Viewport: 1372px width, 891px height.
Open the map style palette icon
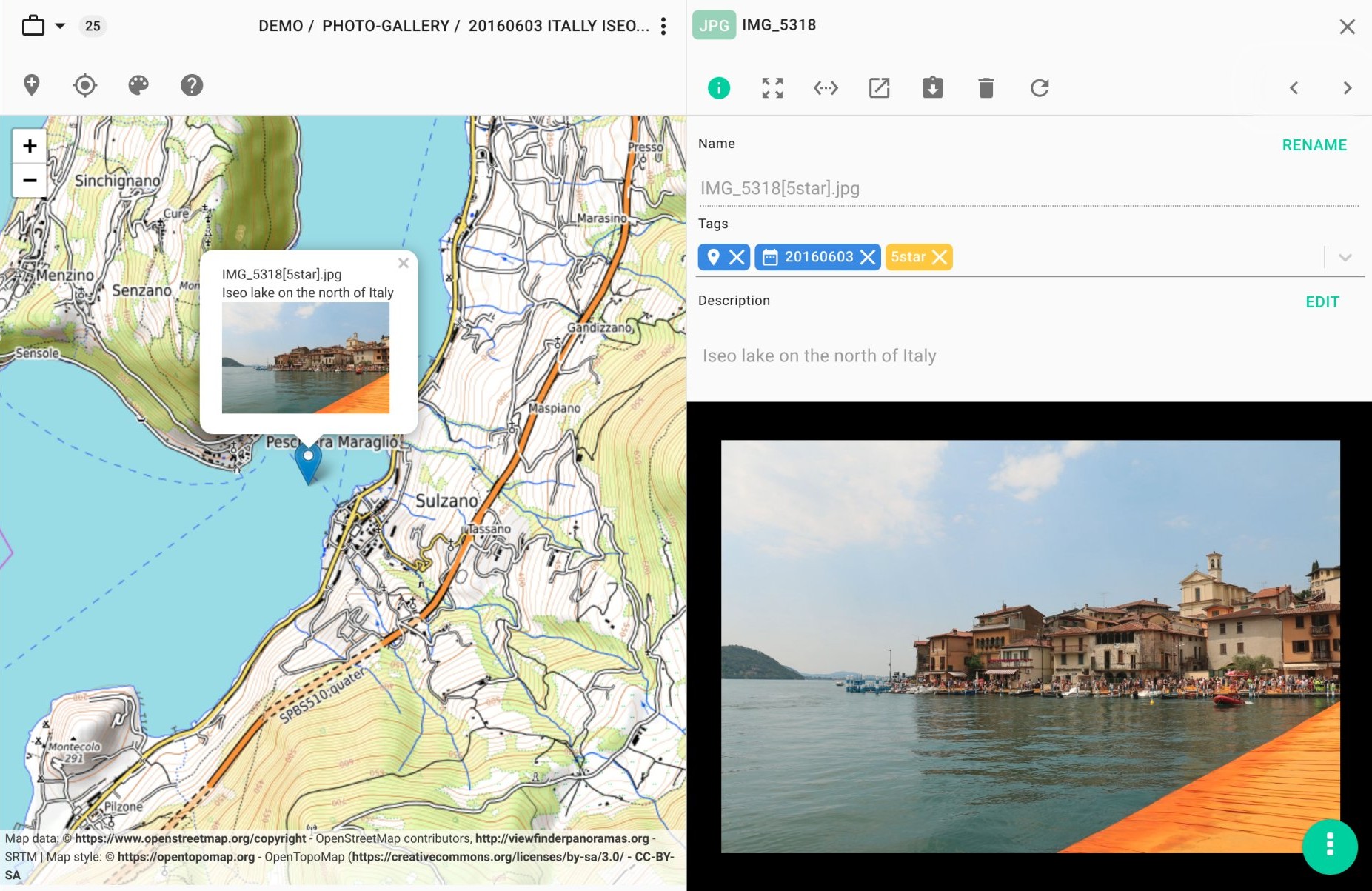tap(138, 85)
